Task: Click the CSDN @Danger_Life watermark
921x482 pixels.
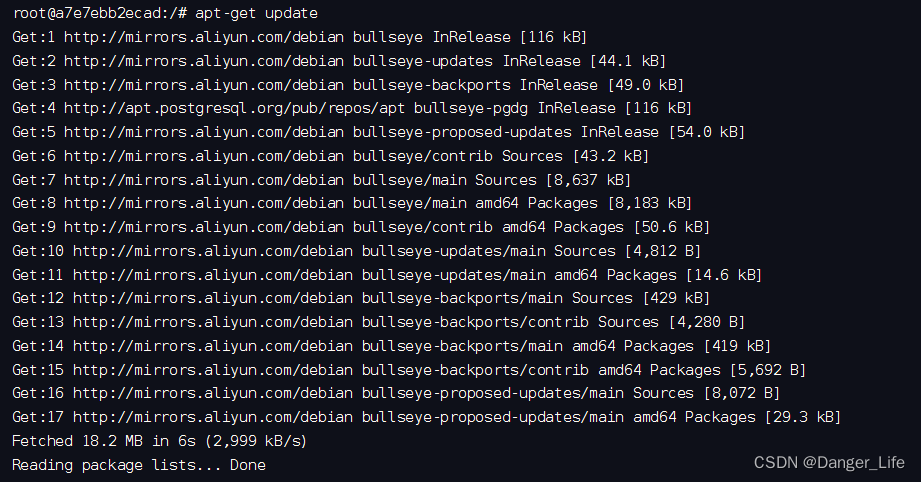Action: pos(829,463)
